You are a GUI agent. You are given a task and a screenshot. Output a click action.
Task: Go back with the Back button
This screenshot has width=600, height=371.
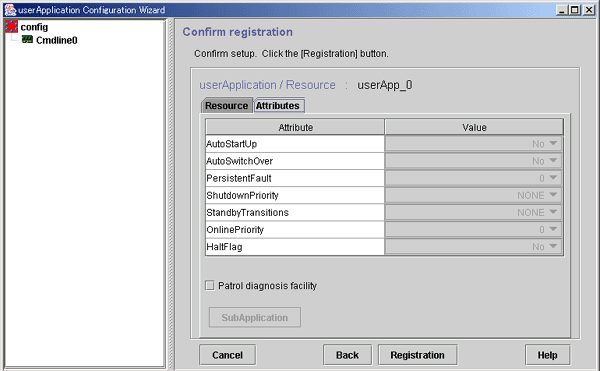click(x=347, y=355)
